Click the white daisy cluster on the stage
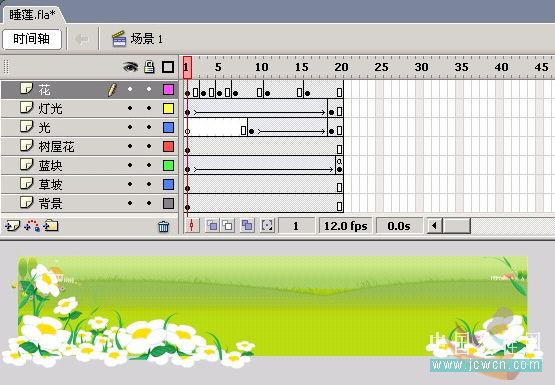The width and height of the screenshot is (555, 385). (127, 336)
